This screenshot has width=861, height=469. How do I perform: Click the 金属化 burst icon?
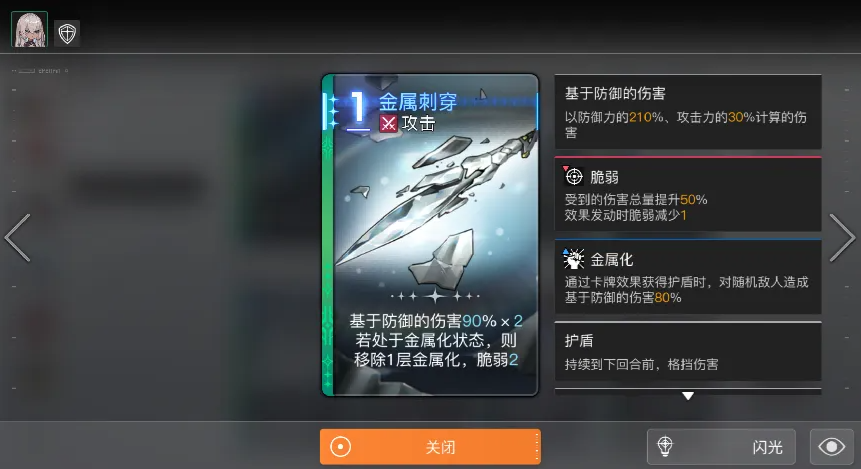[x=574, y=259]
